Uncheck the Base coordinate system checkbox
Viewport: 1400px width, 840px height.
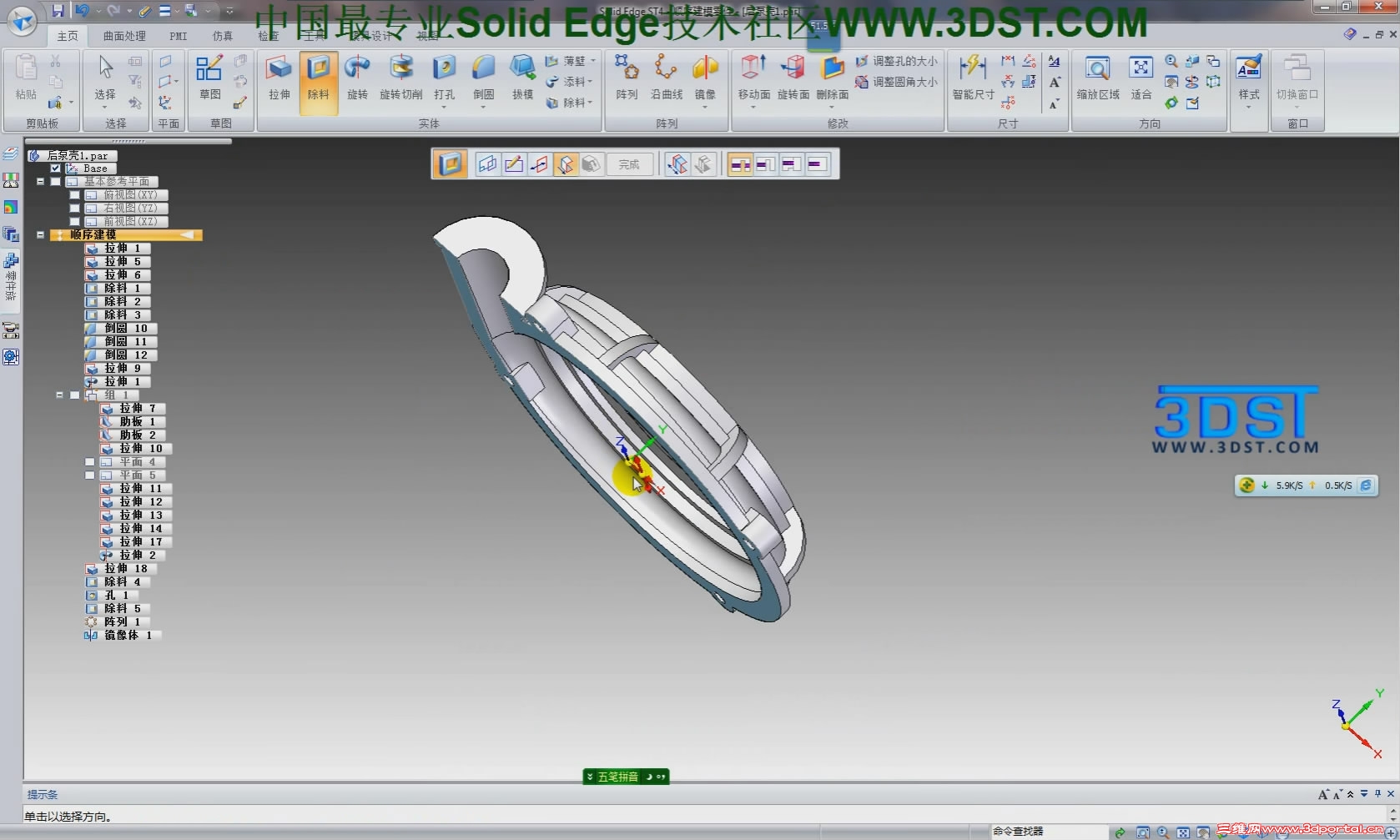coord(55,168)
